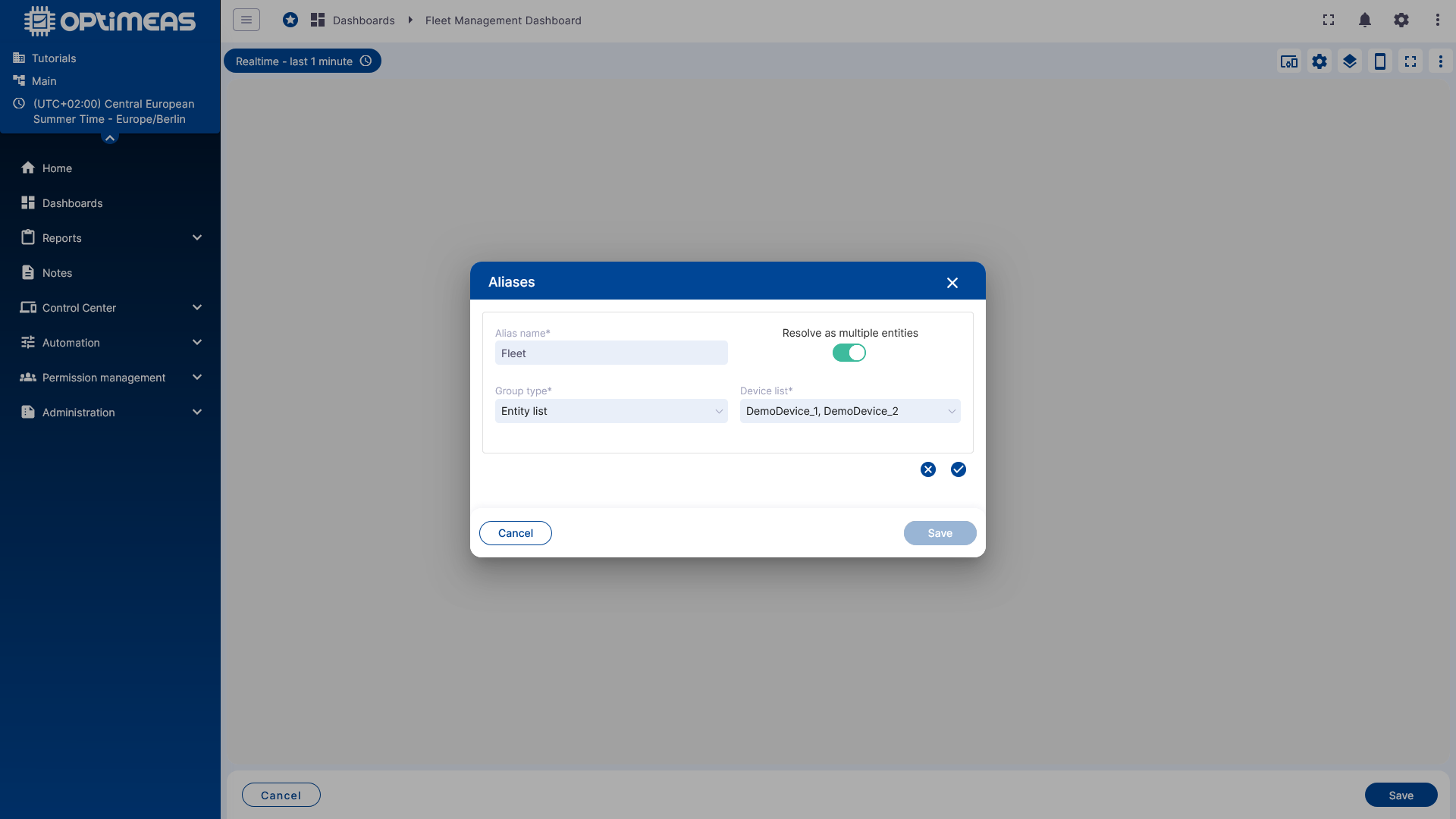The height and width of the screenshot is (819, 1456).
Task: Switch to mobile view icon
Action: pos(1380,61)
